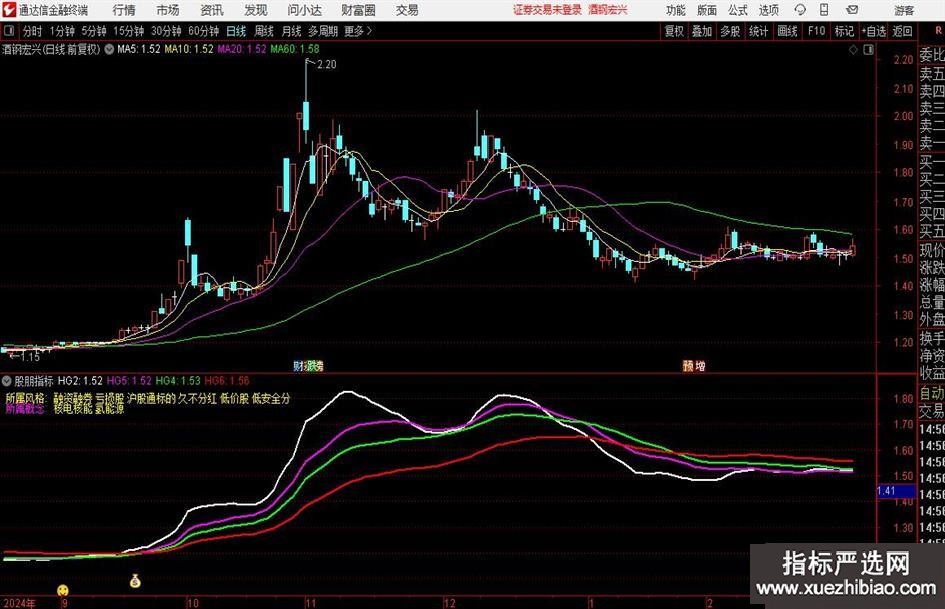The image size is (945, 609).
Task: Open the 财富圈 menu
Action: (358, 10)
